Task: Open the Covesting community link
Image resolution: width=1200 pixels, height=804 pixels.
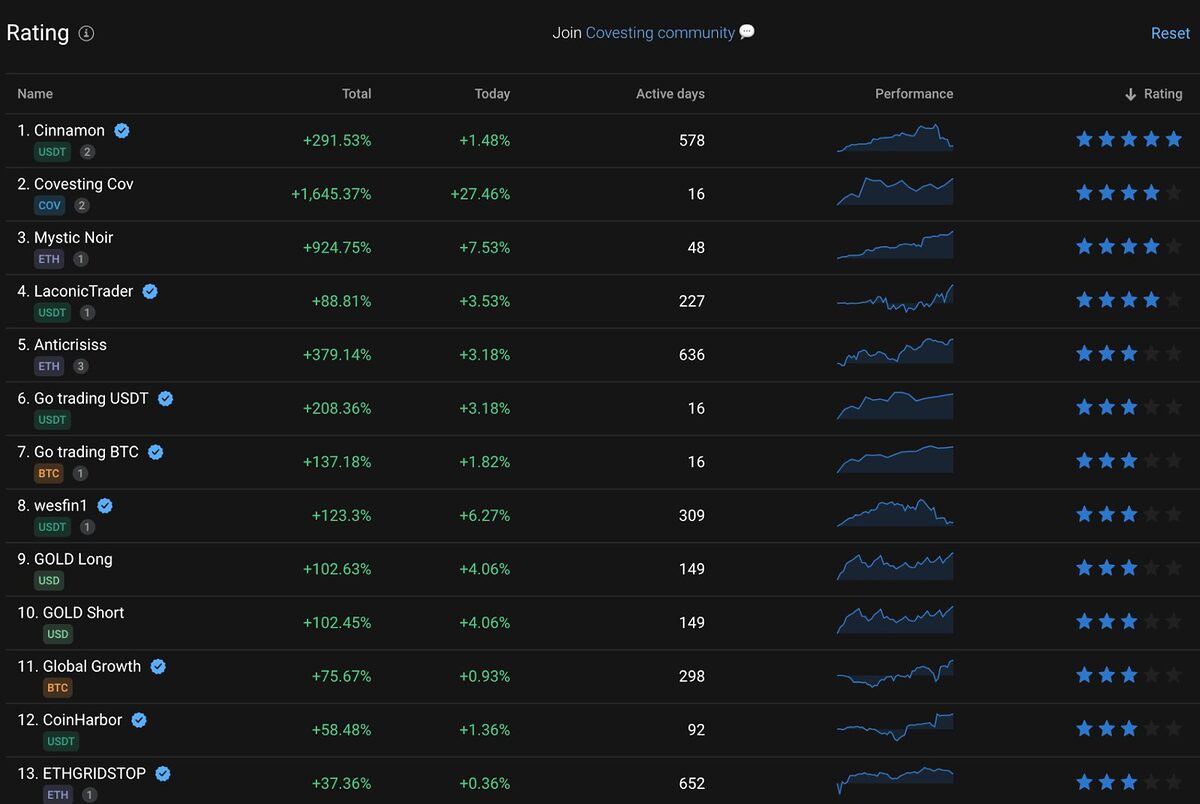Action: (x=660, y=33)
